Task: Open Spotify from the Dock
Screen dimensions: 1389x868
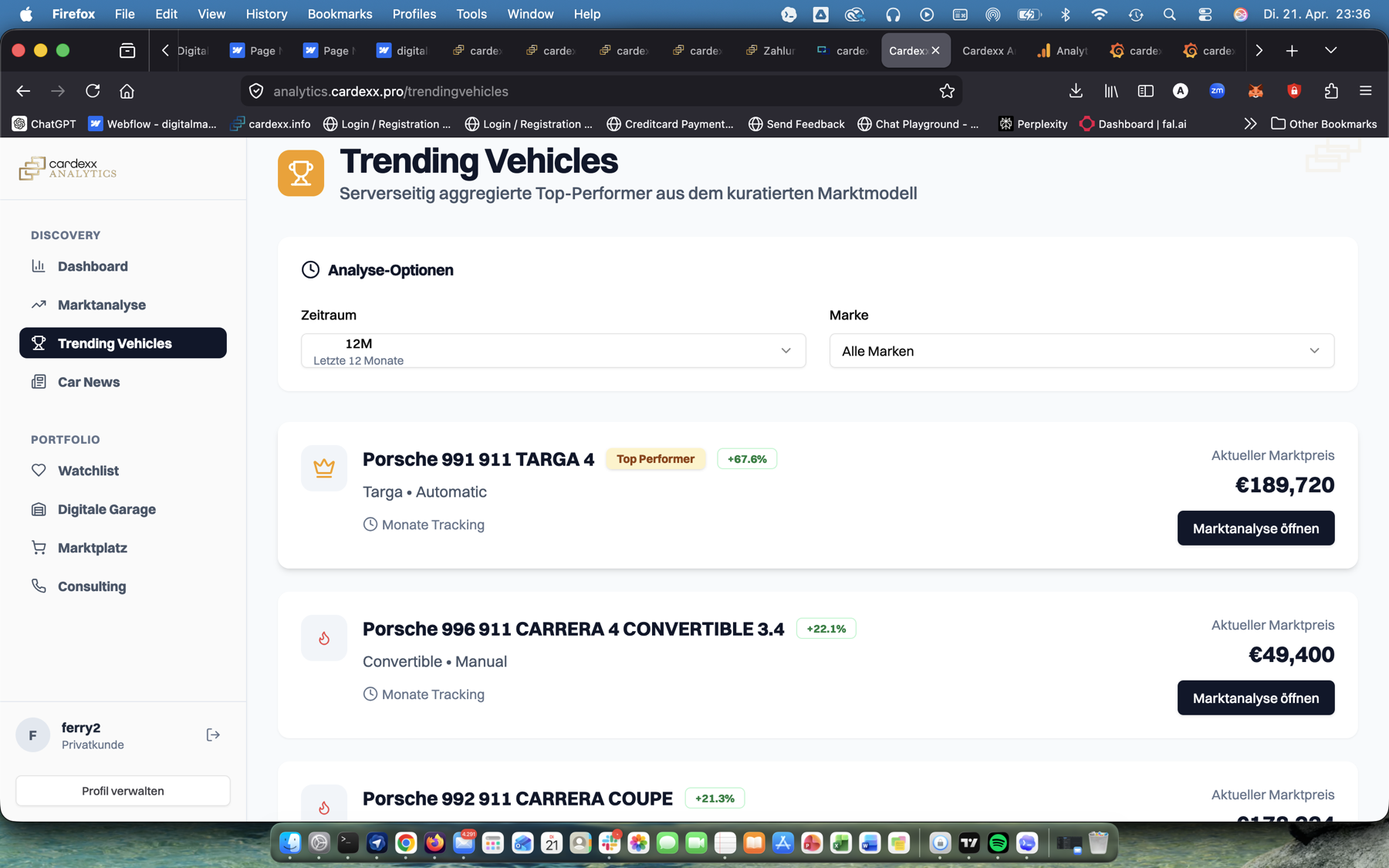Action: 998,843
